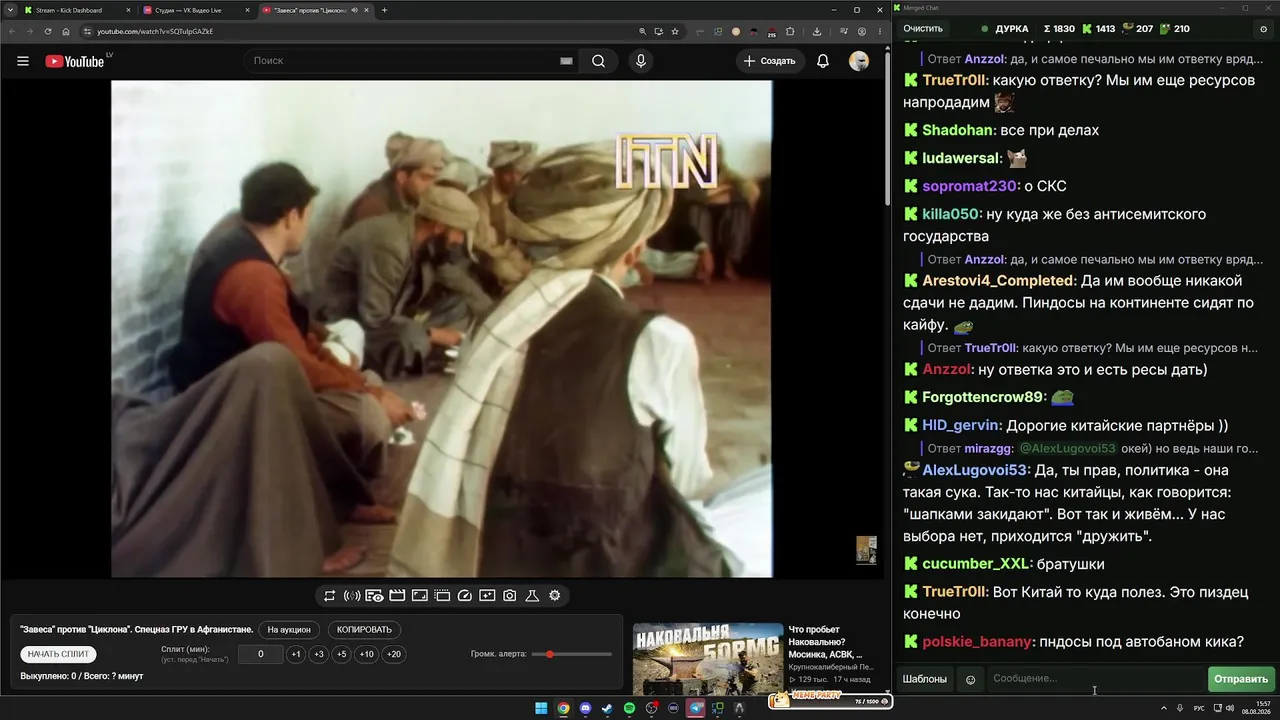Open player toolbar settings gear
This screenshot has height=720, width=1280.
555,596
